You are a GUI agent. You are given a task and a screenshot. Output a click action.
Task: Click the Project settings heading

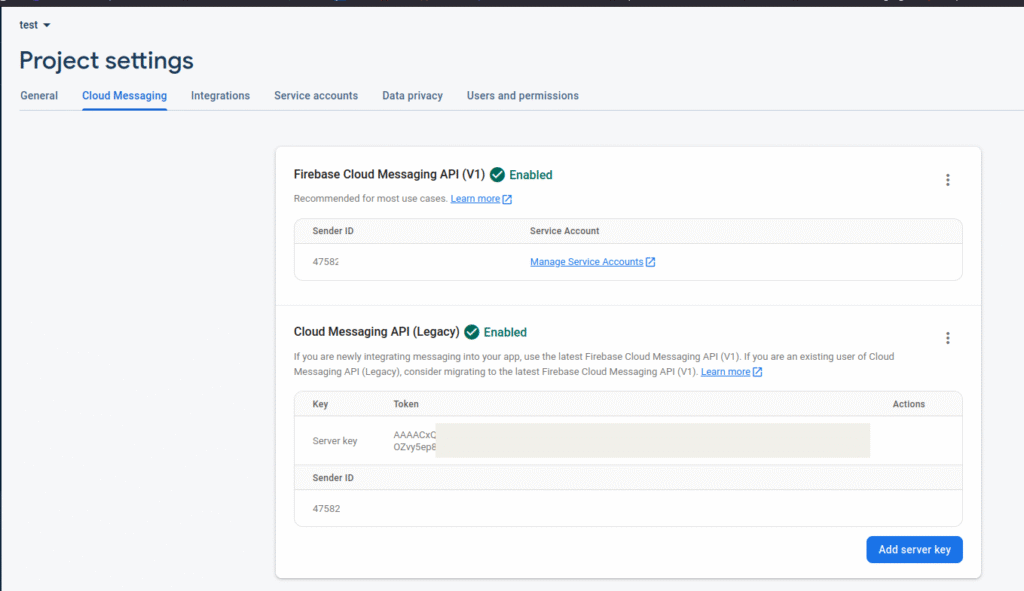point(106,61)
